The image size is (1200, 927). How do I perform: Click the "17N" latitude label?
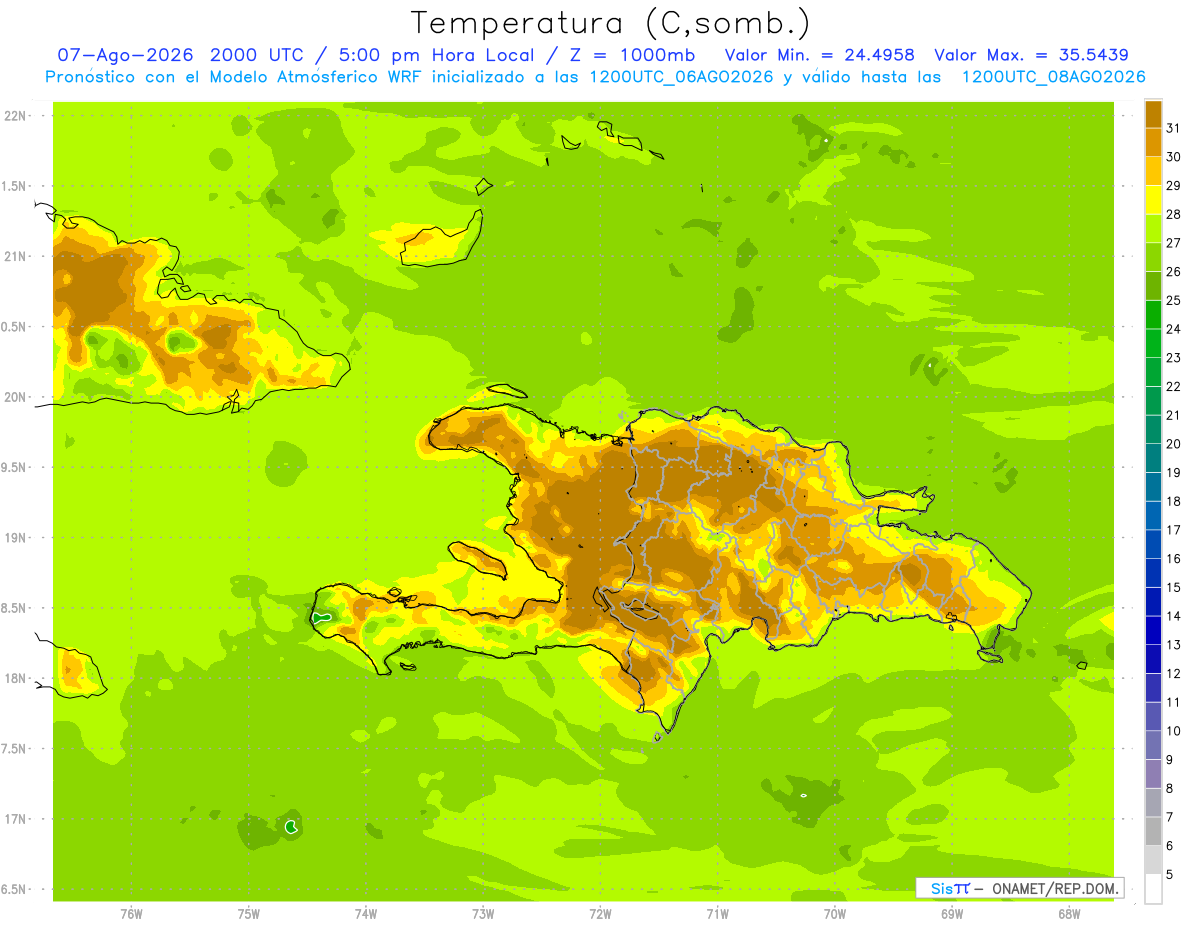15,819
